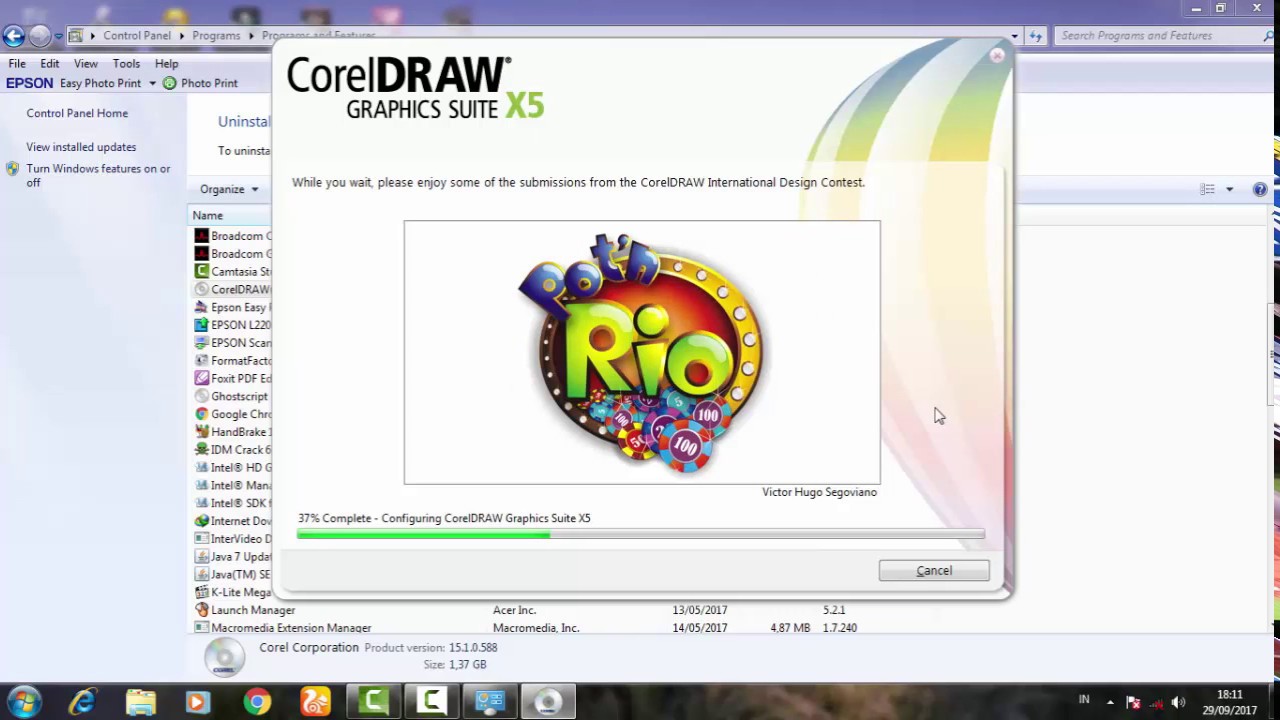Select the Ghostscript program row
The height and width of the screenshot is (720, 1280).
pyautogui.click(x=232, y=396)
